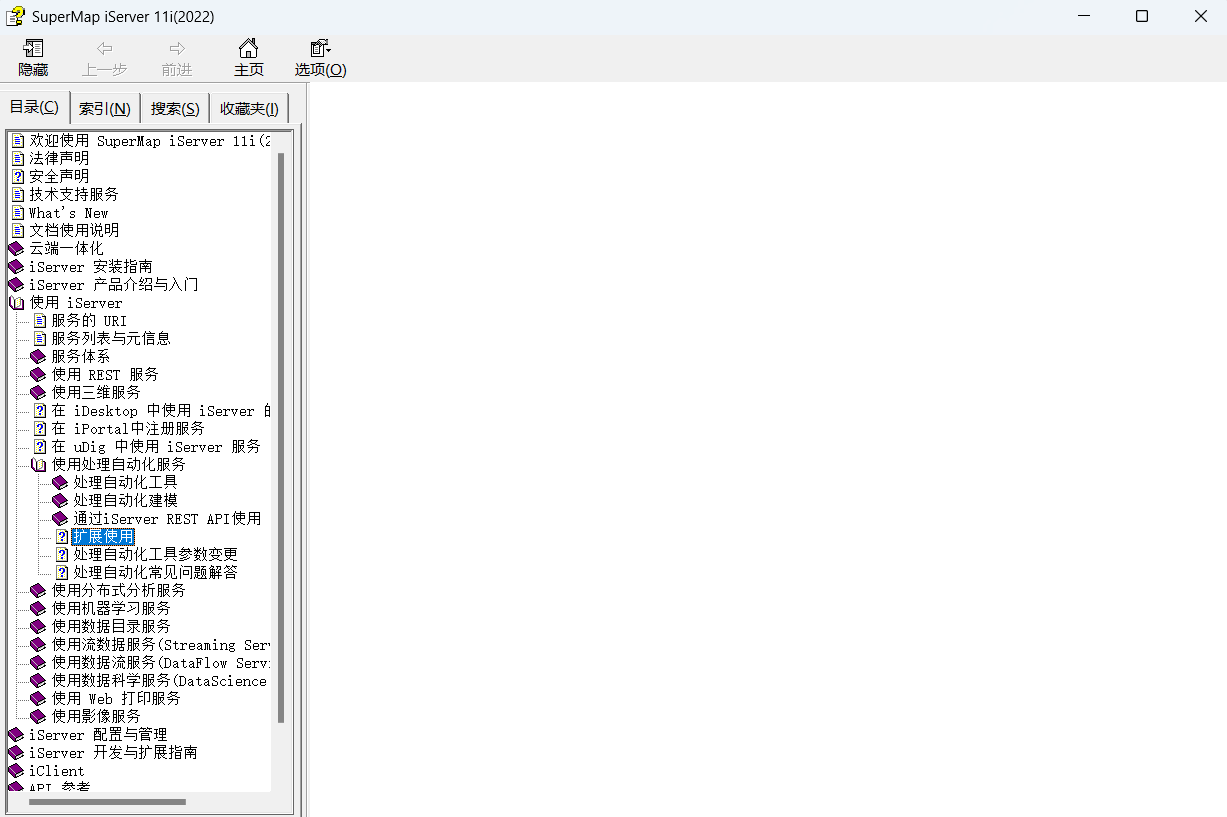Viewport: 1227px width, 817px height.
Task: Click book icon beside 通过iServer REST API使用
Action: (x=61, y=518)
